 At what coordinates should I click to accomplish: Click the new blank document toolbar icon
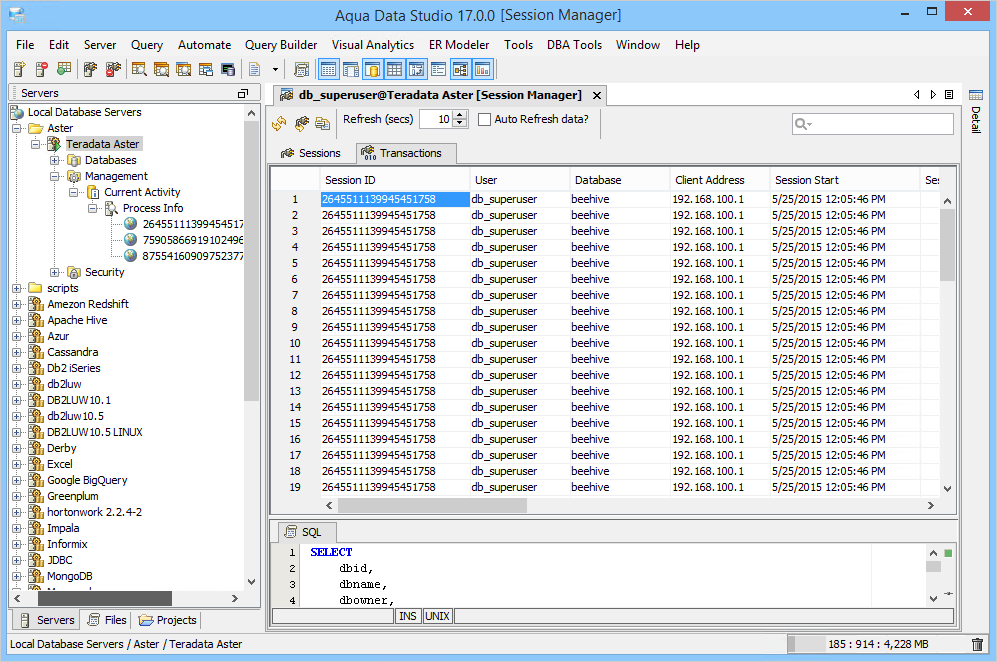(254, 69)
